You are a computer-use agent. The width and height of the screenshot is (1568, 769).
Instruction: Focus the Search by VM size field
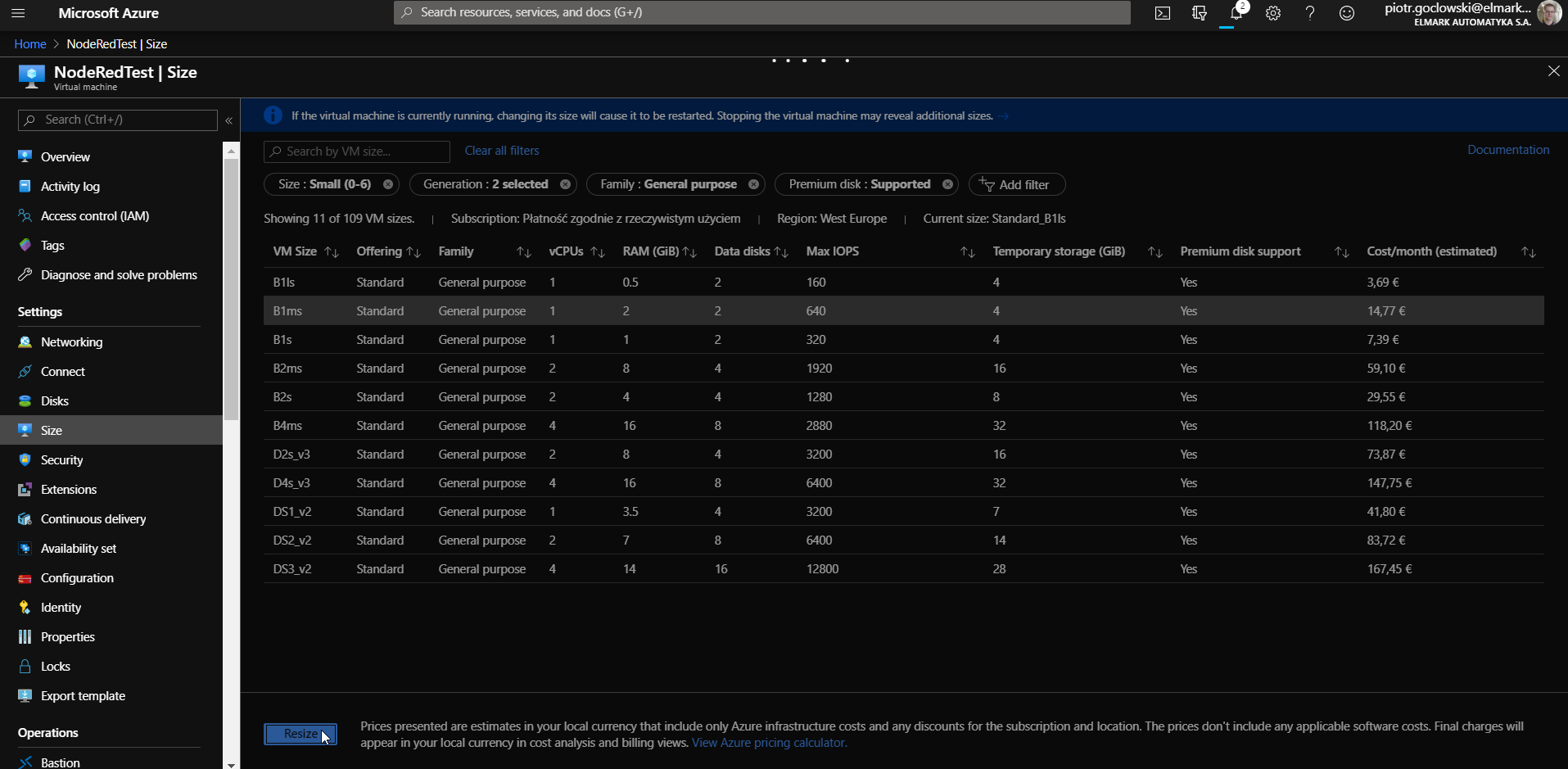[357, 152]
